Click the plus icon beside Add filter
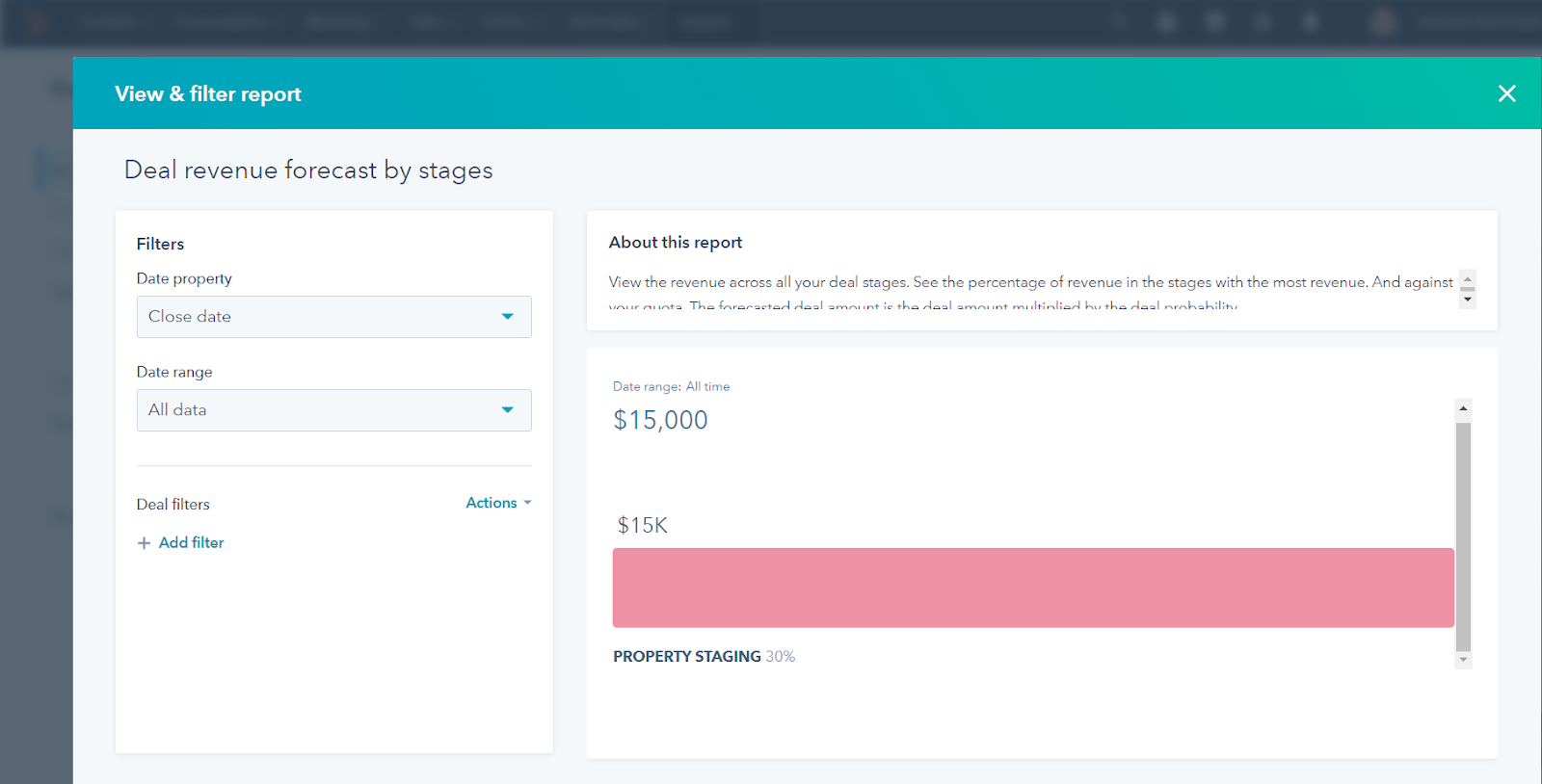The image size is (1542, 784). click(144, 543)
